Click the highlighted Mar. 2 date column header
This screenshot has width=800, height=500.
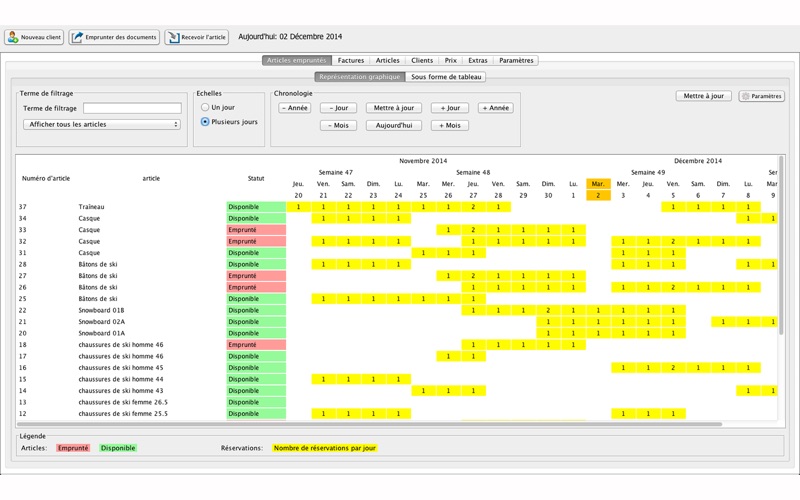coord(598,189)
